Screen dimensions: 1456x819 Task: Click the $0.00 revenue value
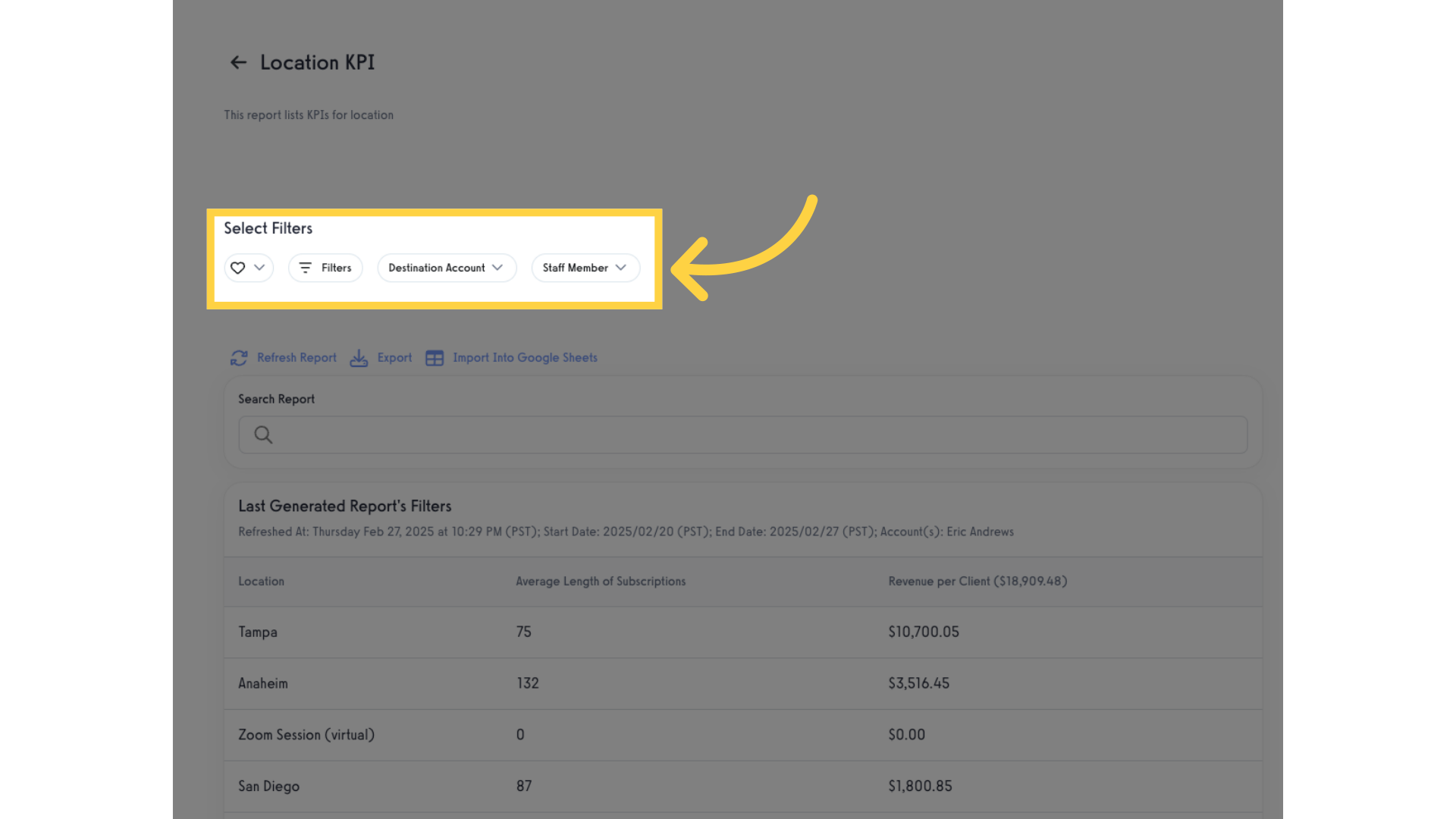[x=906, y=735]
